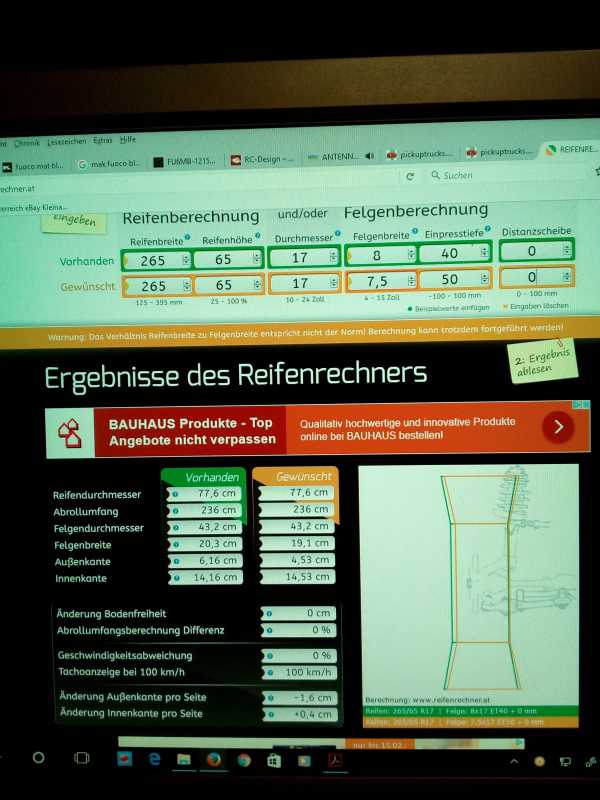This screenshot has height=800, width=600.
Task: Show info for Vorhanden Felgenbreite 20,3 cm
Action: (x=176, y=544)
